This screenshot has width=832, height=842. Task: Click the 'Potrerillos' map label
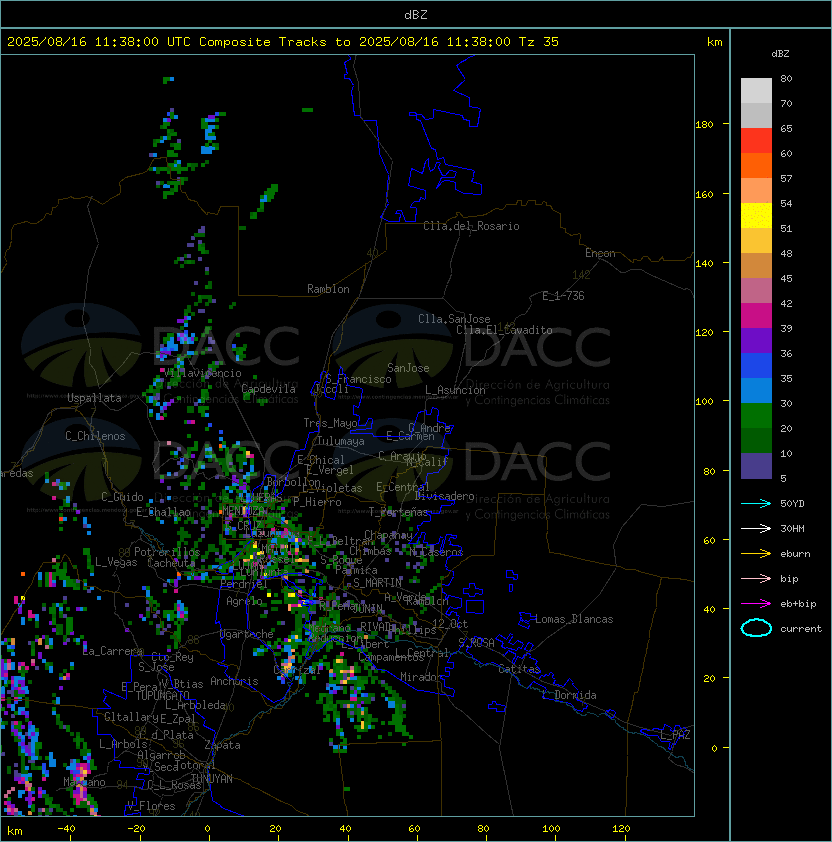tap(167, 551)
